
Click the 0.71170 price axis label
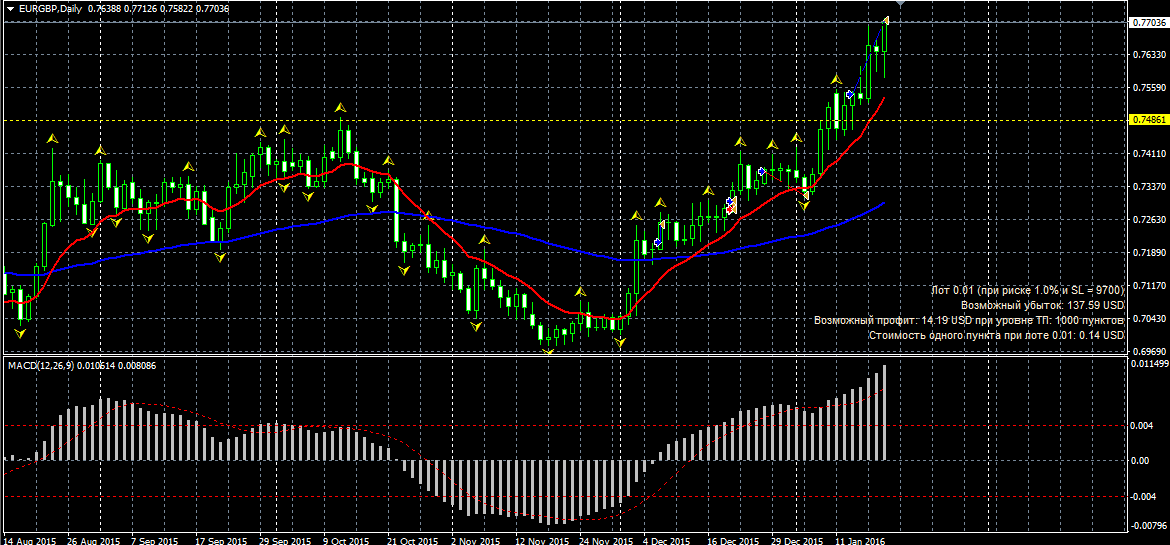point(1148,286)
